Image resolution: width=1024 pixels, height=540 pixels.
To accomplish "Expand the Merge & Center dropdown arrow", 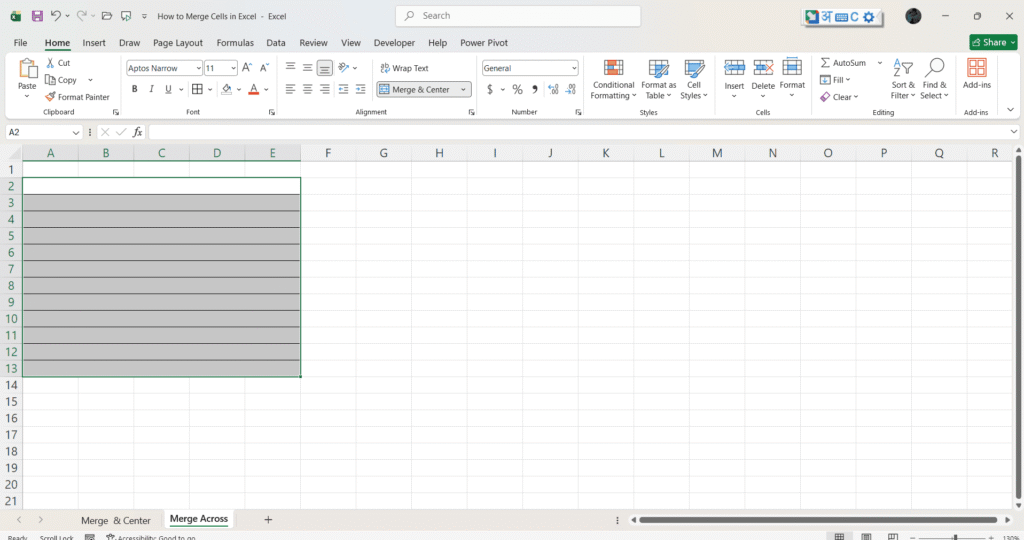I will pyautogui.click(x=464, y=89).
